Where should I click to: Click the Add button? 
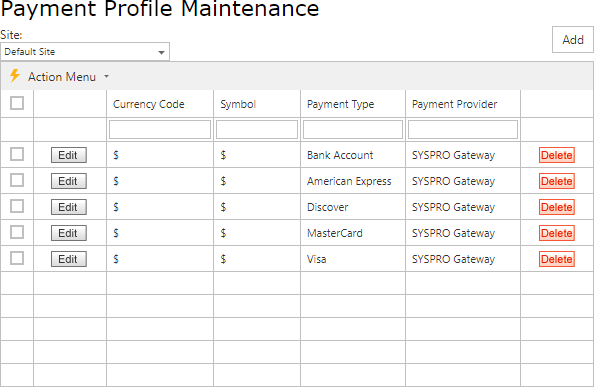click(572, 39)
